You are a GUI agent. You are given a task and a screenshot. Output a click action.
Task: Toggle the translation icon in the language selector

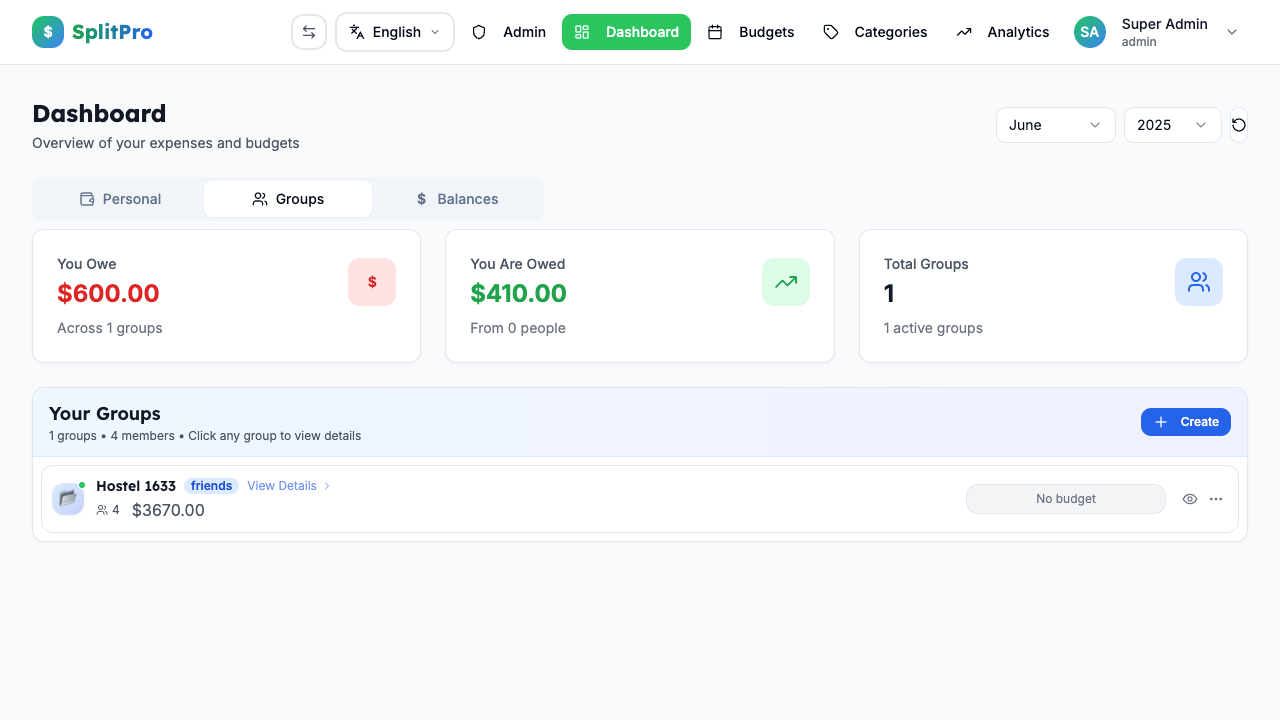click(x=356, y=32)
